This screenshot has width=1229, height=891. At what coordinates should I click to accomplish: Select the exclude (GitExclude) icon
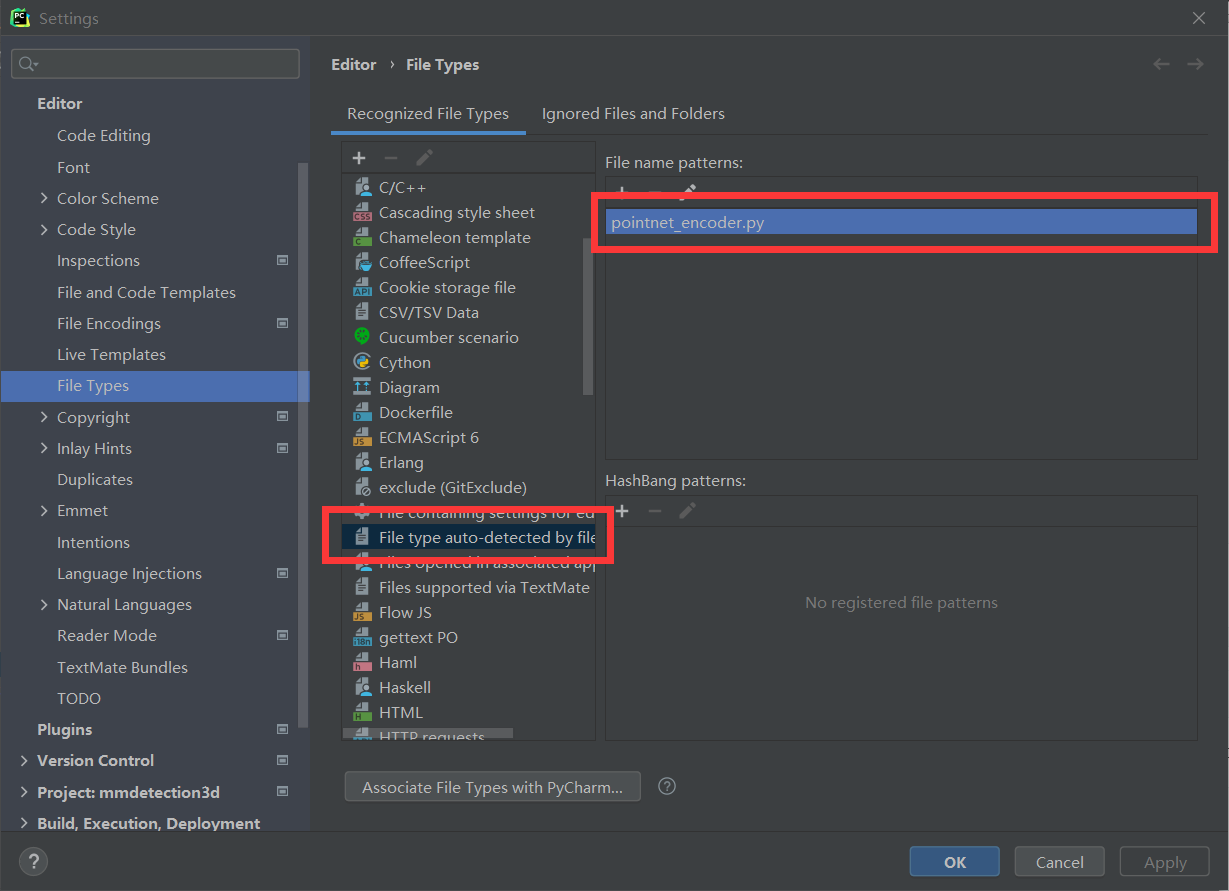coord(362,487)
